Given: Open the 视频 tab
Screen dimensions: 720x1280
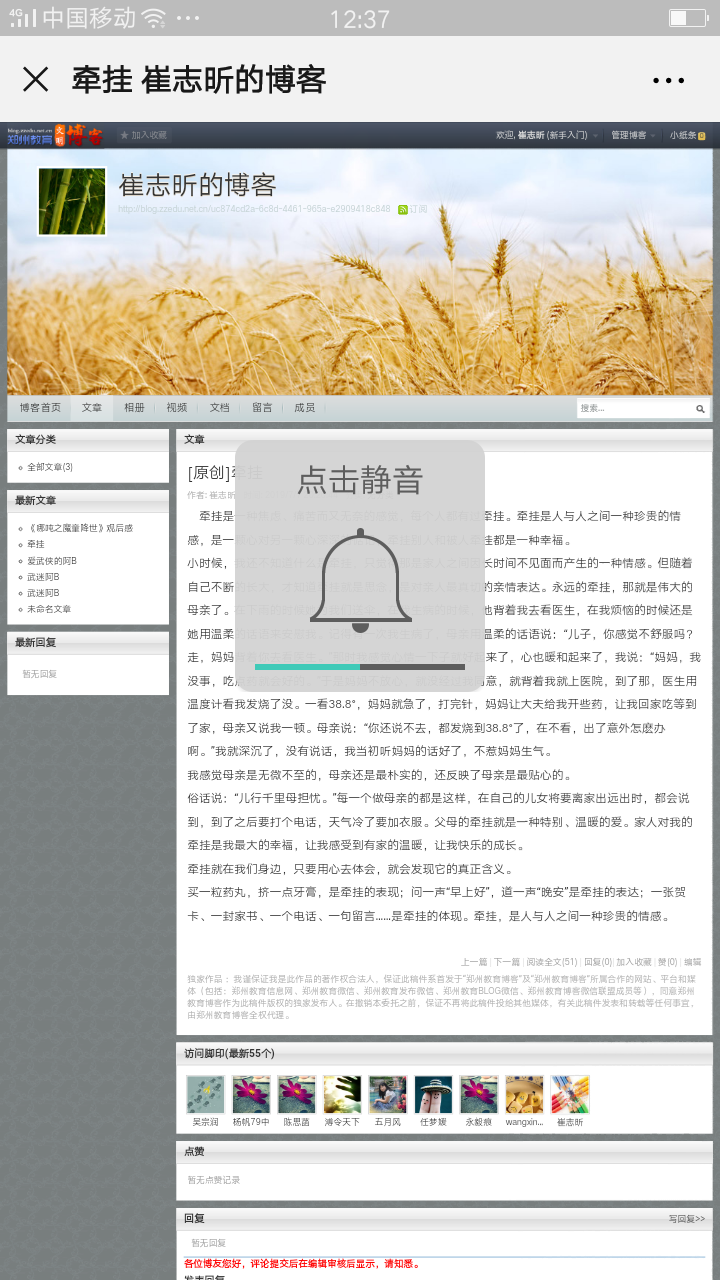Looking at the screenshot, I should point(177,408).
